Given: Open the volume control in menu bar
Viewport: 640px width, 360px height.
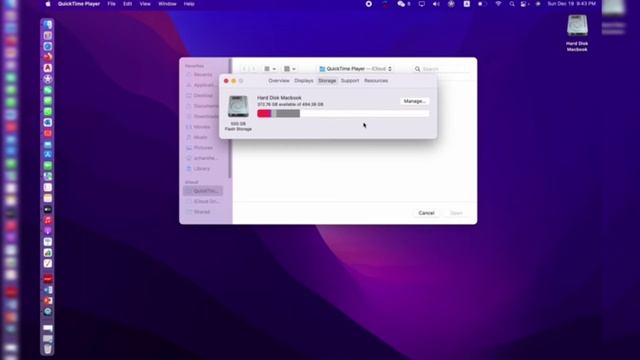Looking at the screenshot, I should (436, 4).
